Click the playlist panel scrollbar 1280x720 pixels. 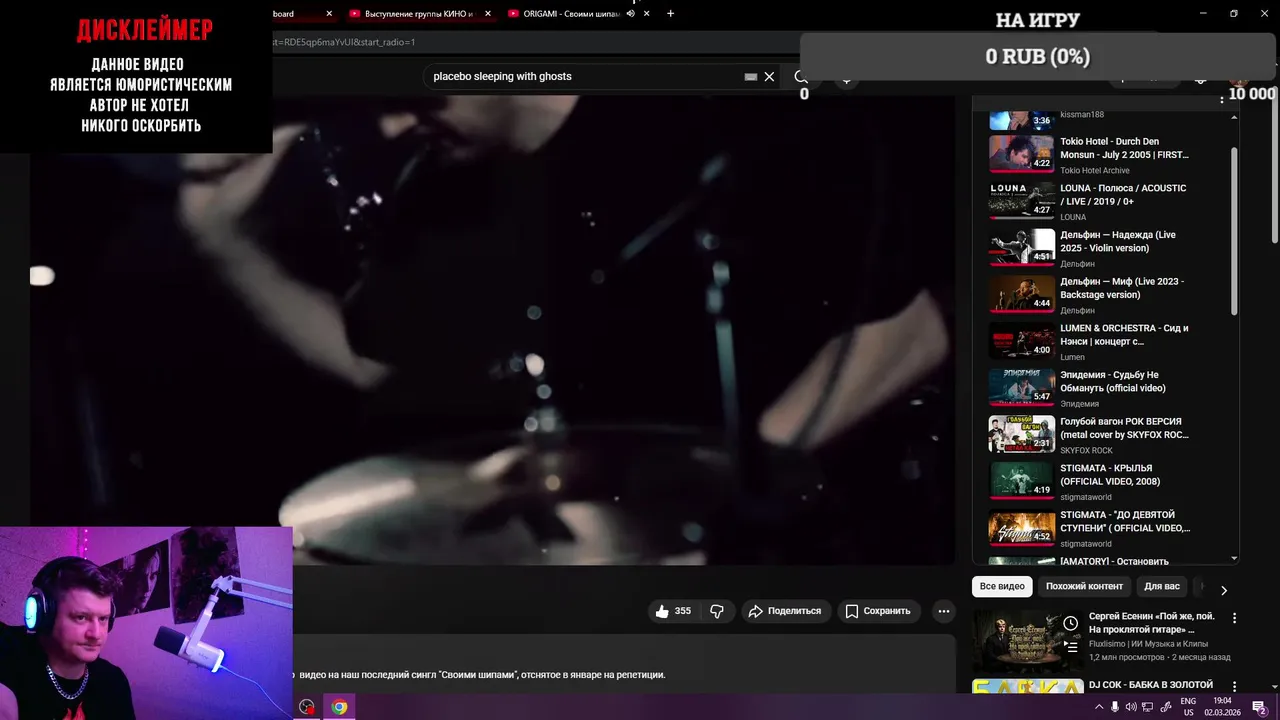point(1234,230)
